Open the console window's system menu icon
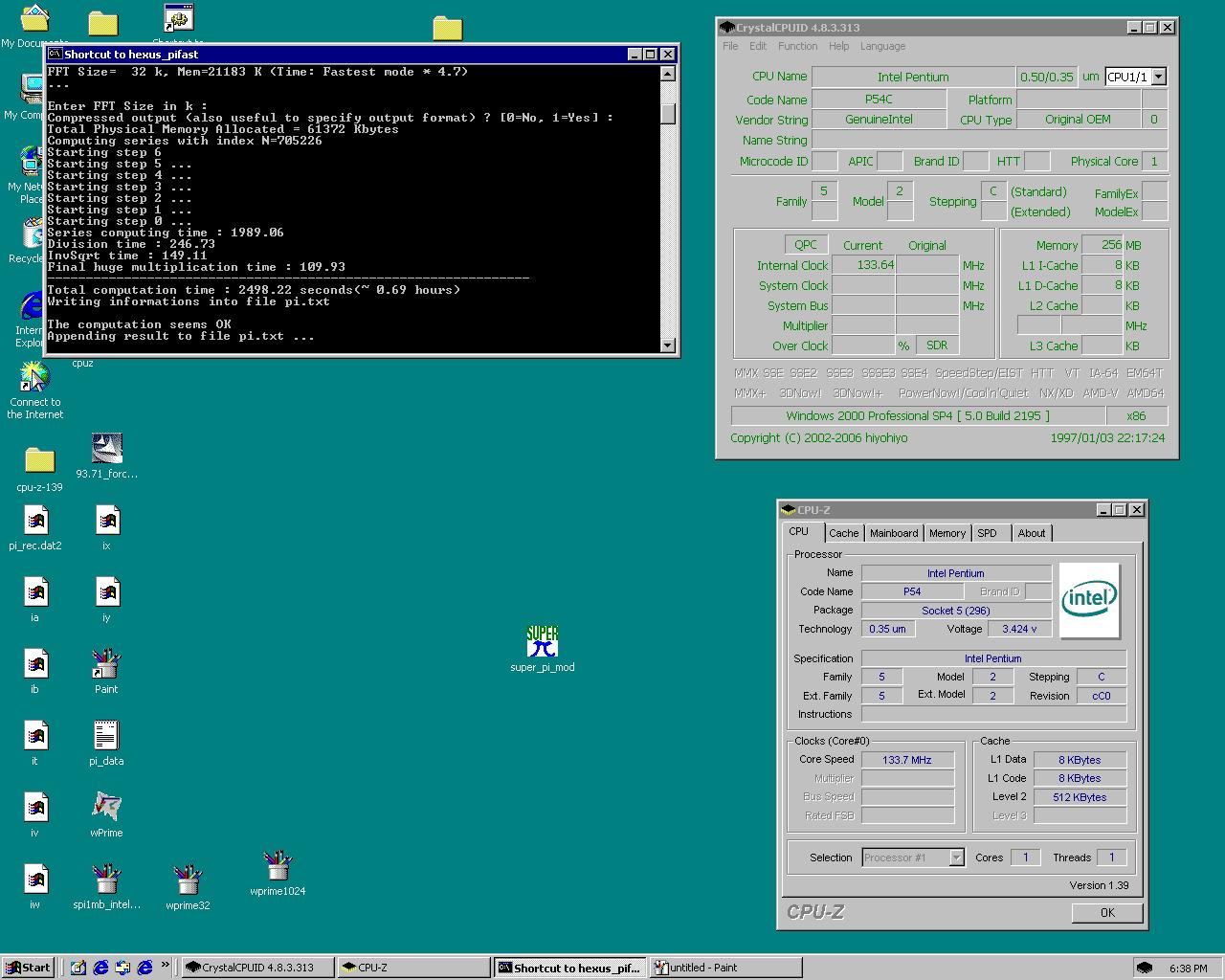Viewport: 1225px width, 980px height. pyautogui.click(x=55, y=55)
